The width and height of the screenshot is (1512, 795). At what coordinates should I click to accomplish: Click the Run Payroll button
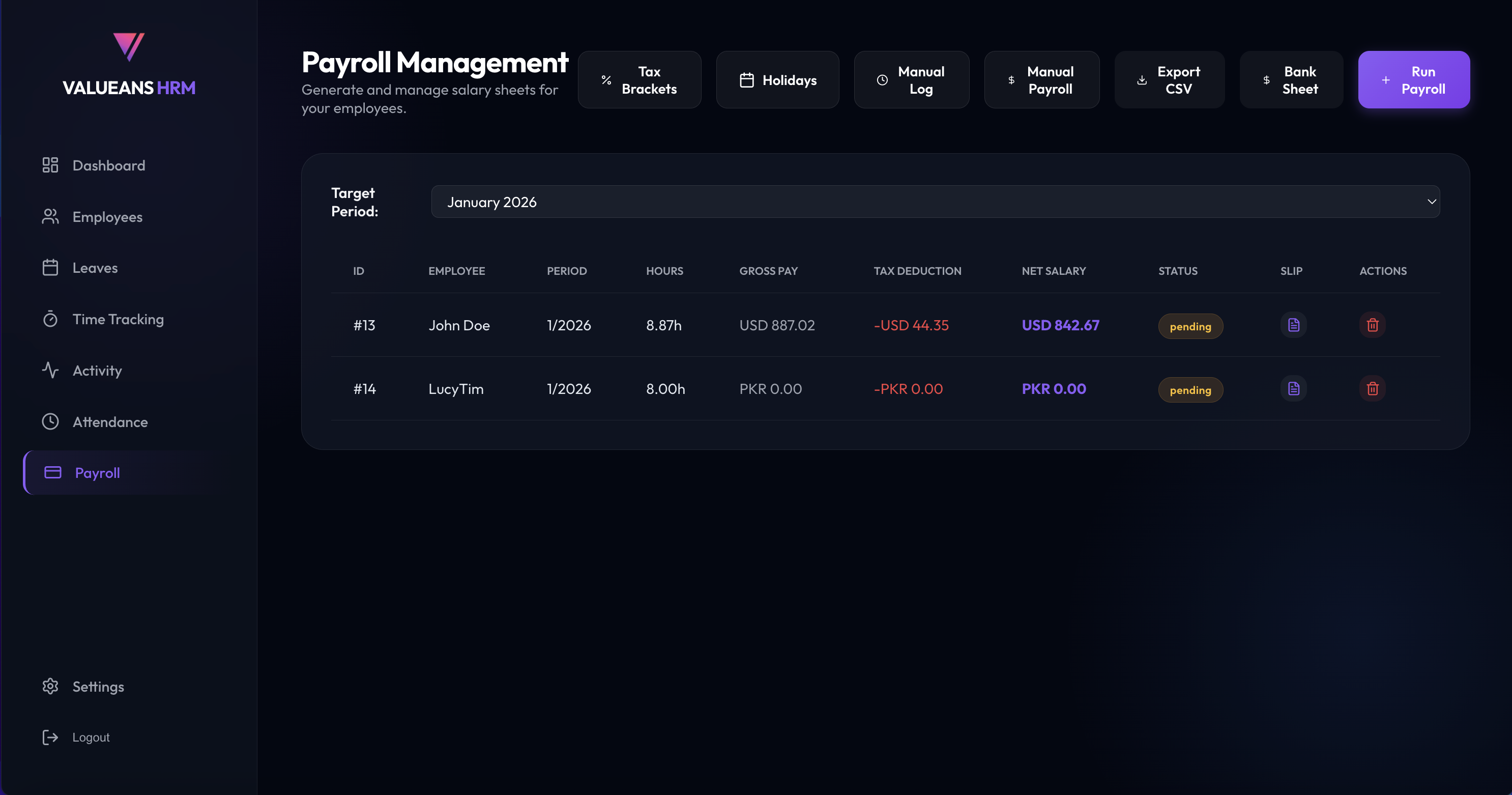click(1413, 80)
